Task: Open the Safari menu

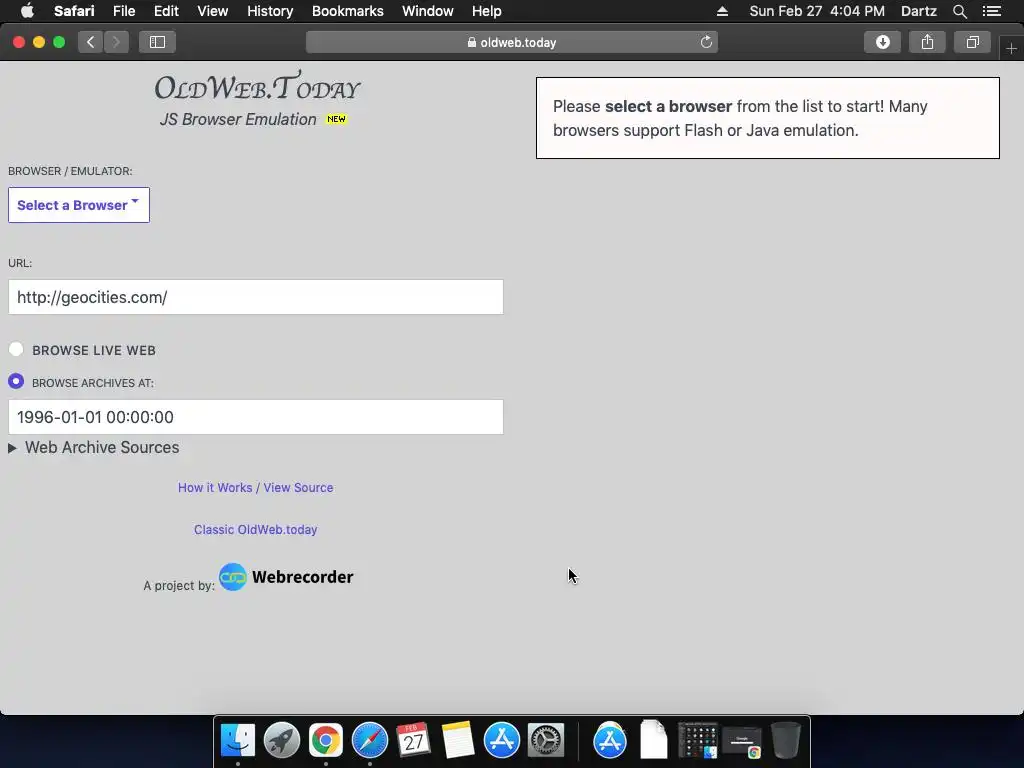Action: click(74, 11)
